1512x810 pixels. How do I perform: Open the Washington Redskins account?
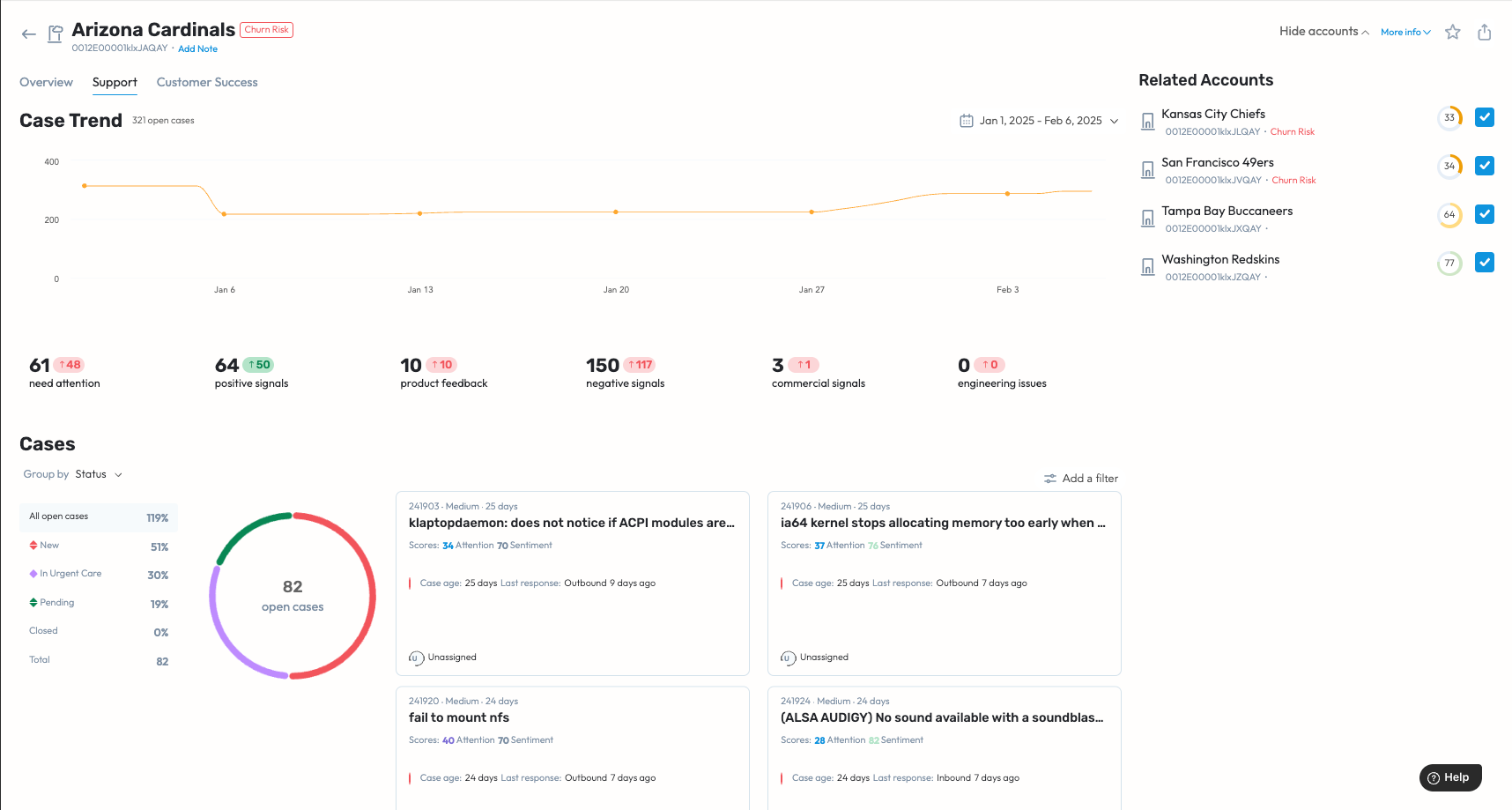tap(1220, 259)
